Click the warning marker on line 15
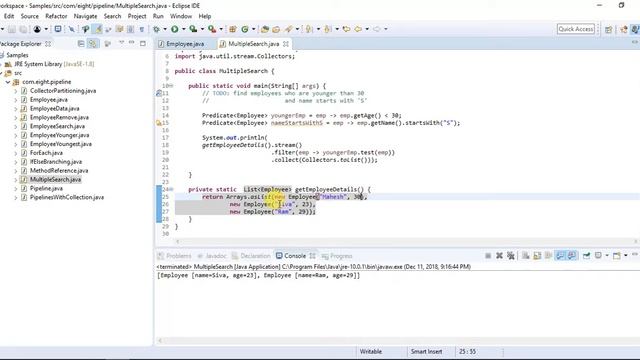 point(159,123)
